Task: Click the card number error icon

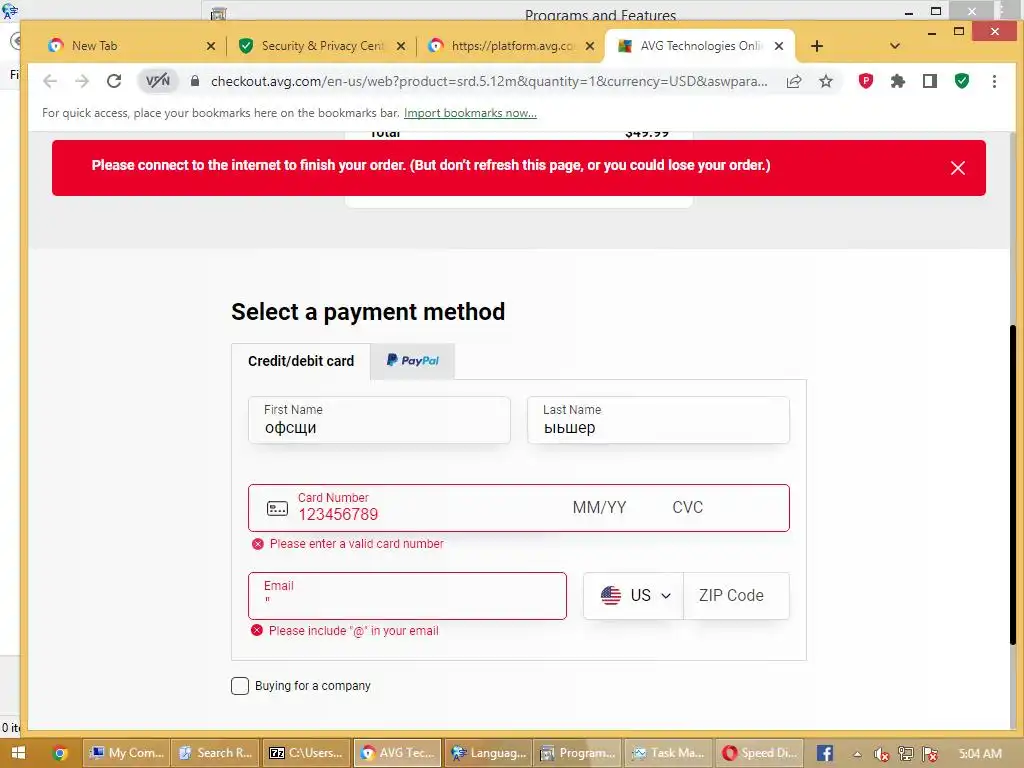Action: (x=257, y=543)
